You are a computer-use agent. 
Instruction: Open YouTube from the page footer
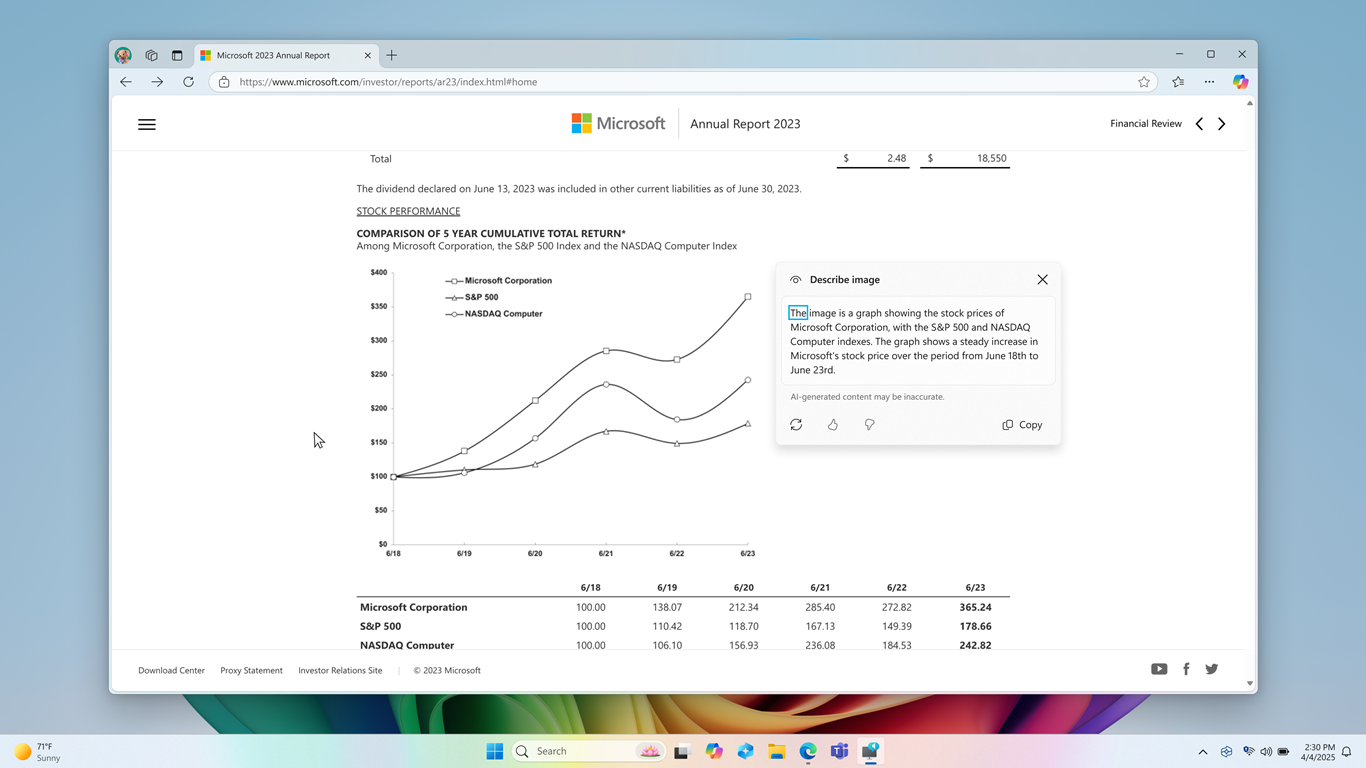(x=1159, y=669)
